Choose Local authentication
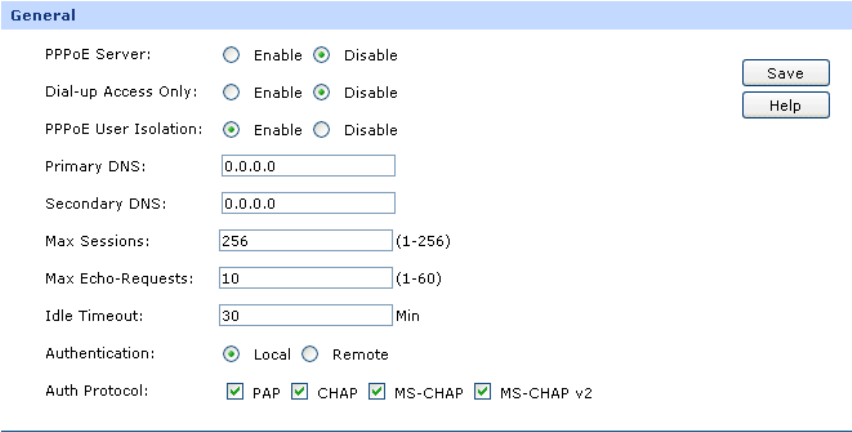The height and width of the screenshot is (432, 852). click(230, 354)
